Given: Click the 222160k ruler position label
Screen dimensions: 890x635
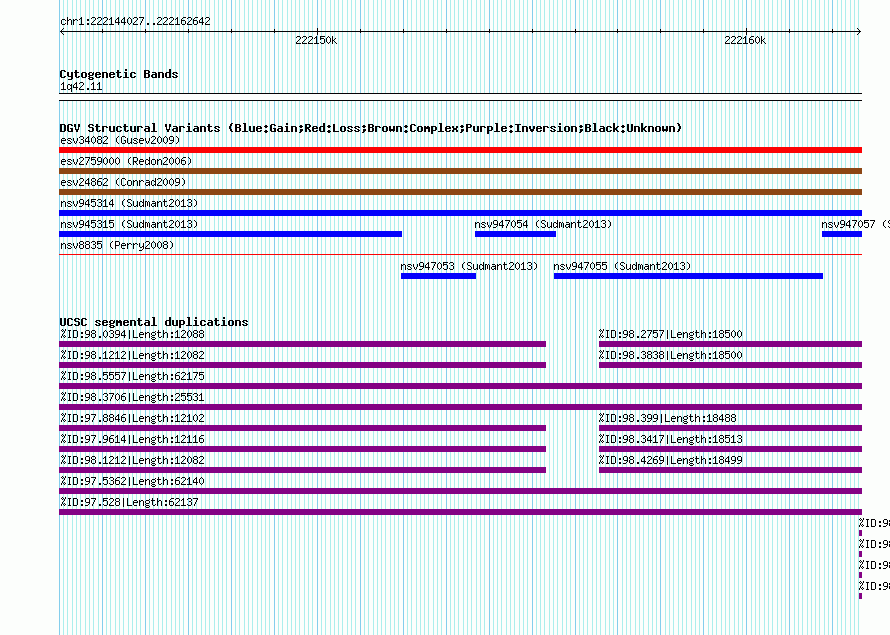Looking at the screenshot, I should point(745,40).
